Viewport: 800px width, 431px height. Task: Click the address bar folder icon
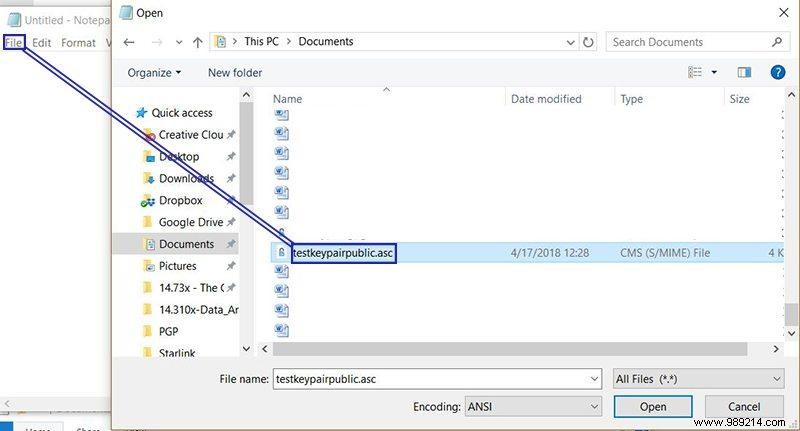click(x=220, y=42)
